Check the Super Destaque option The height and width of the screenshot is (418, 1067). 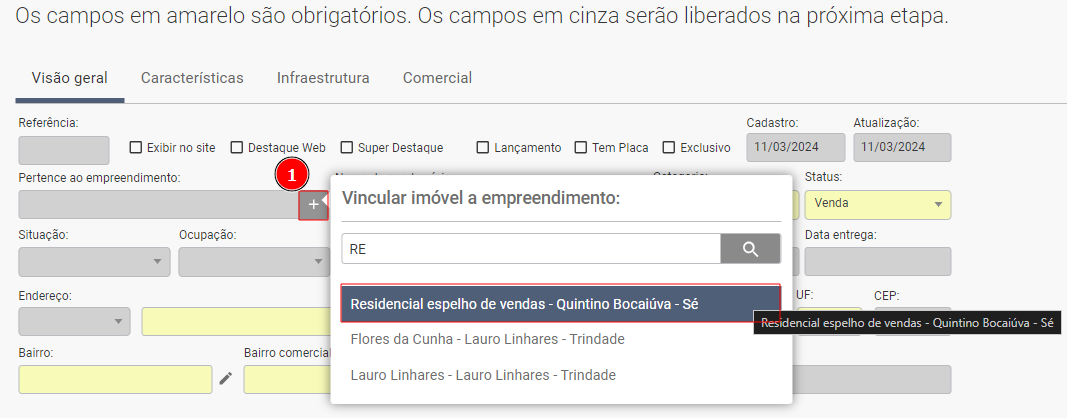pos(346,147)
